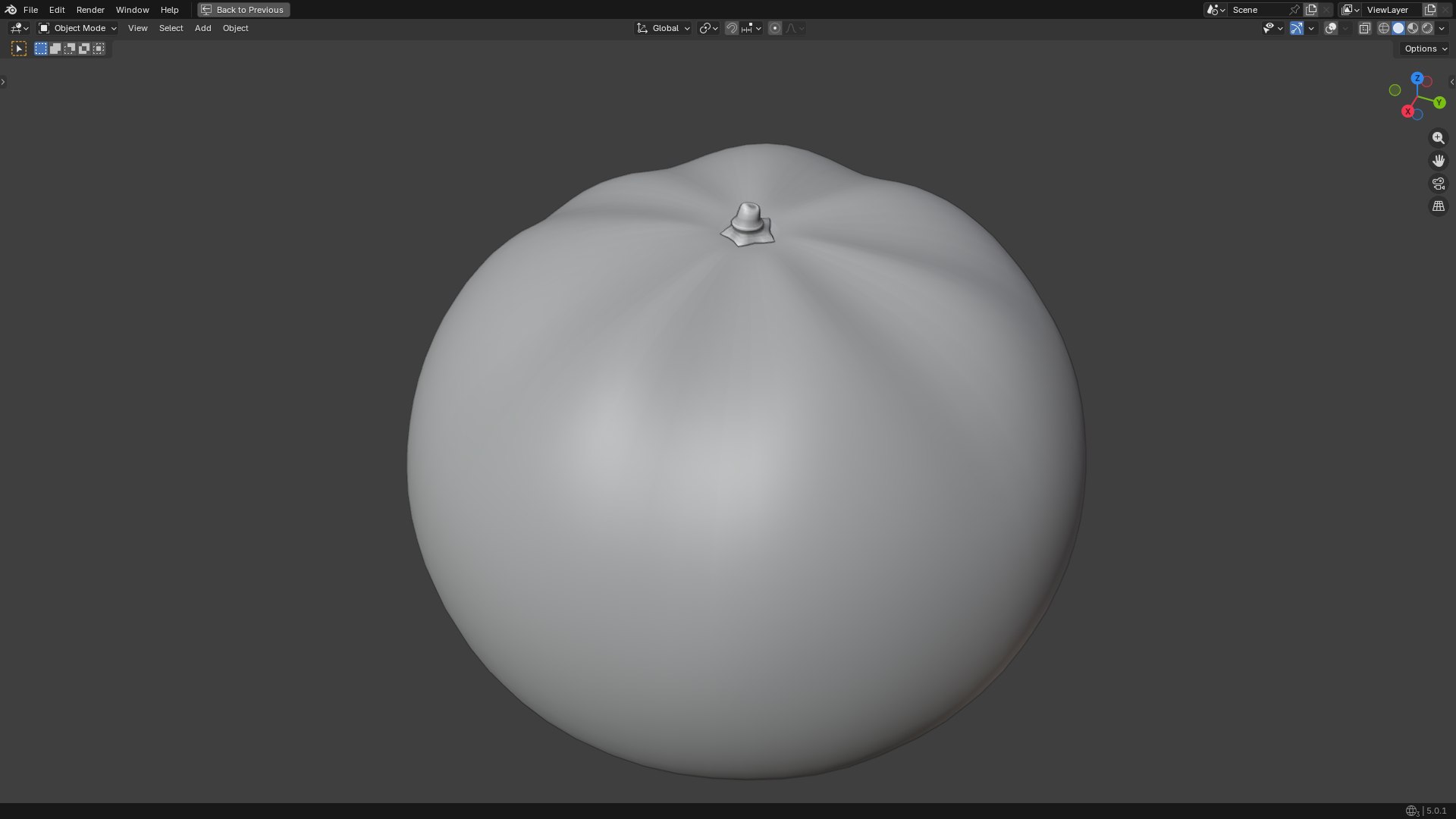The width and height of the screenshot is (1456, 819).
Task: Switch to Solid viewport shading
Action: click(x=1398, y=28)
